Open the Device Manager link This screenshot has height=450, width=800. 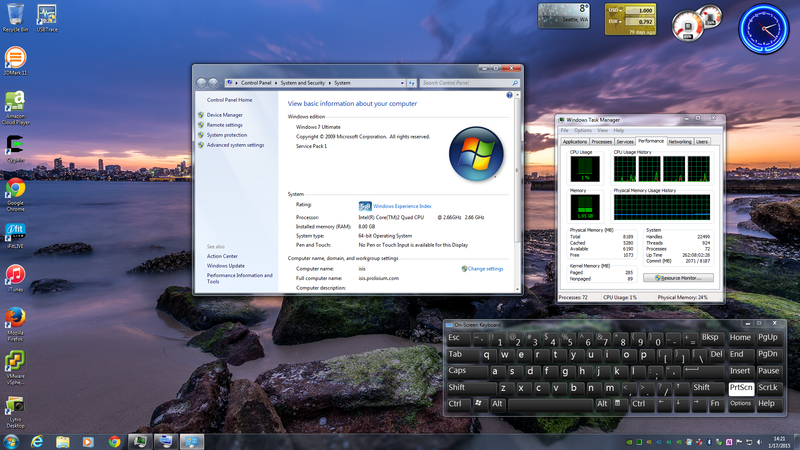225,115
